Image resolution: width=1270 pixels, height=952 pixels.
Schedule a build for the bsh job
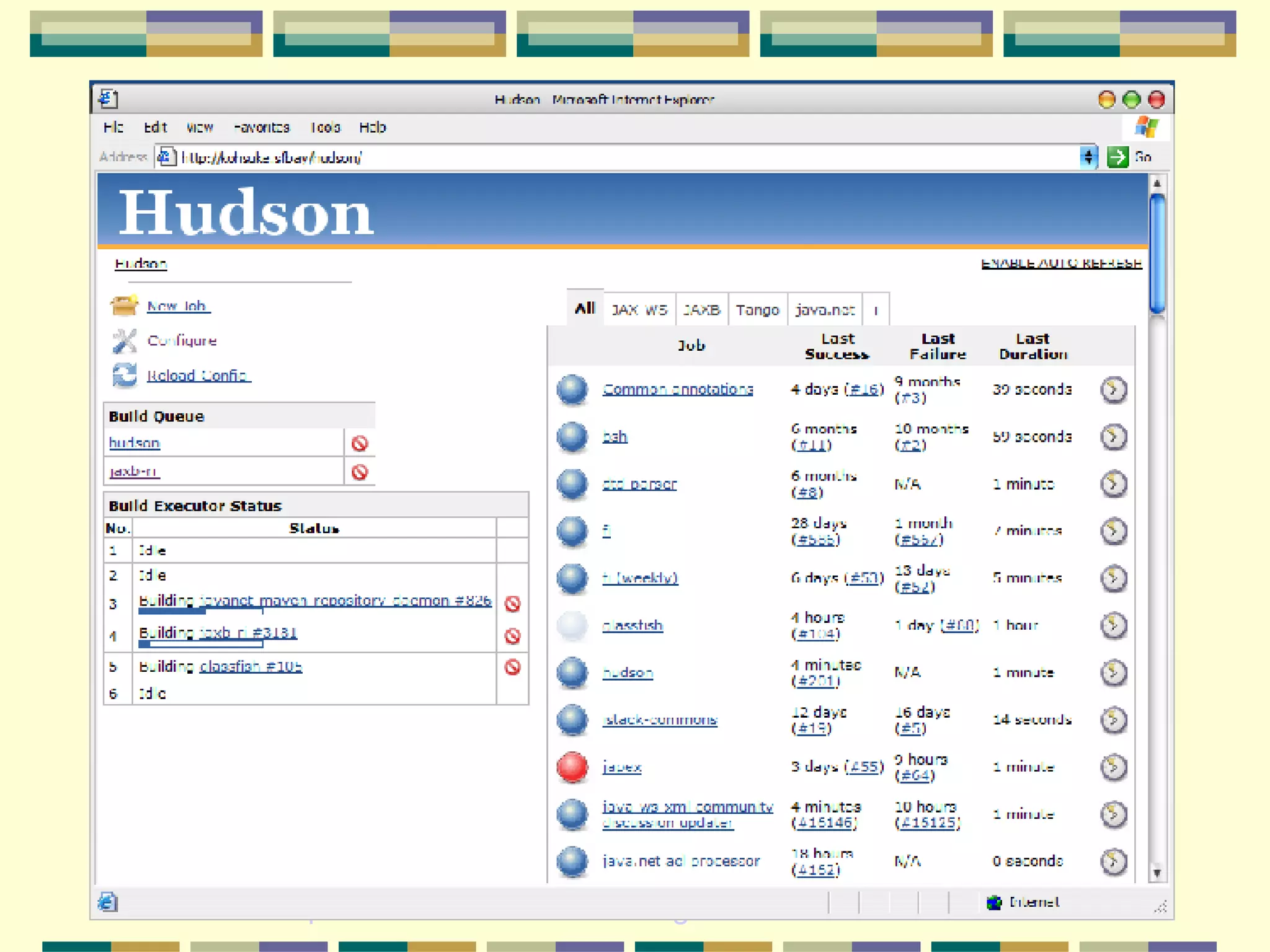[x=1114, y=437]
